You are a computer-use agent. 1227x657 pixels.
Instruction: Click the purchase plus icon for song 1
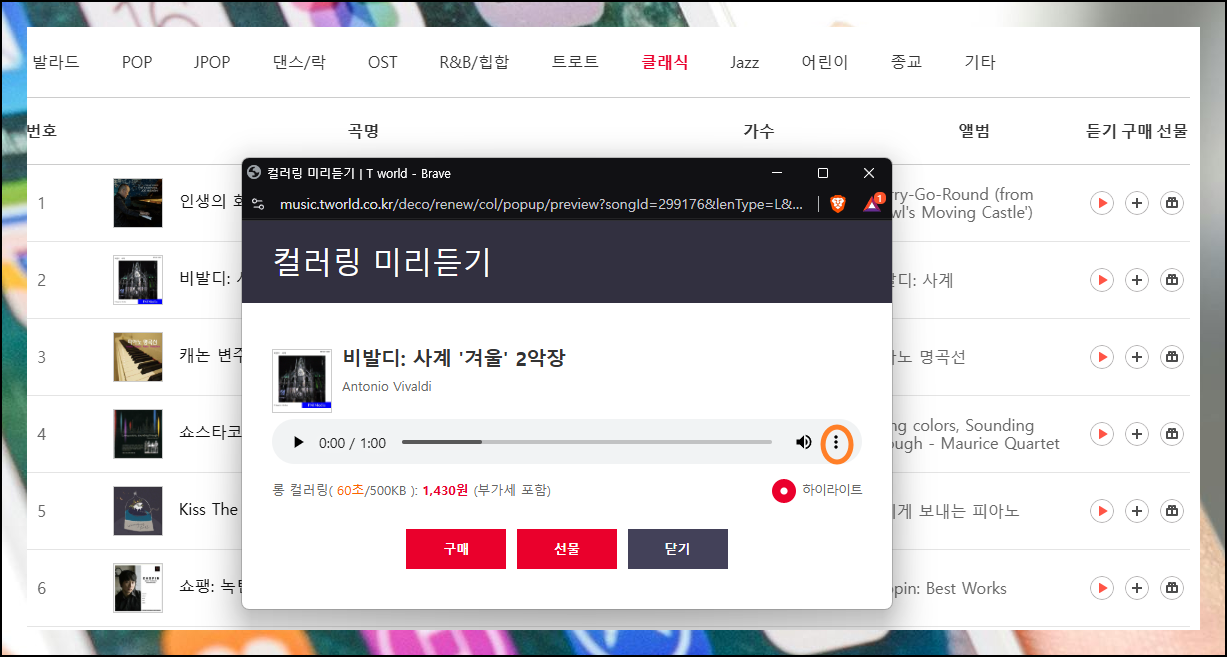tap(1136, 203)
